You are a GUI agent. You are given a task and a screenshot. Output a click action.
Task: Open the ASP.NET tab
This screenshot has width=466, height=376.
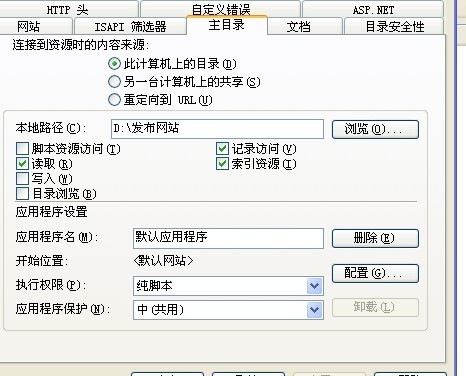(373, 9)
